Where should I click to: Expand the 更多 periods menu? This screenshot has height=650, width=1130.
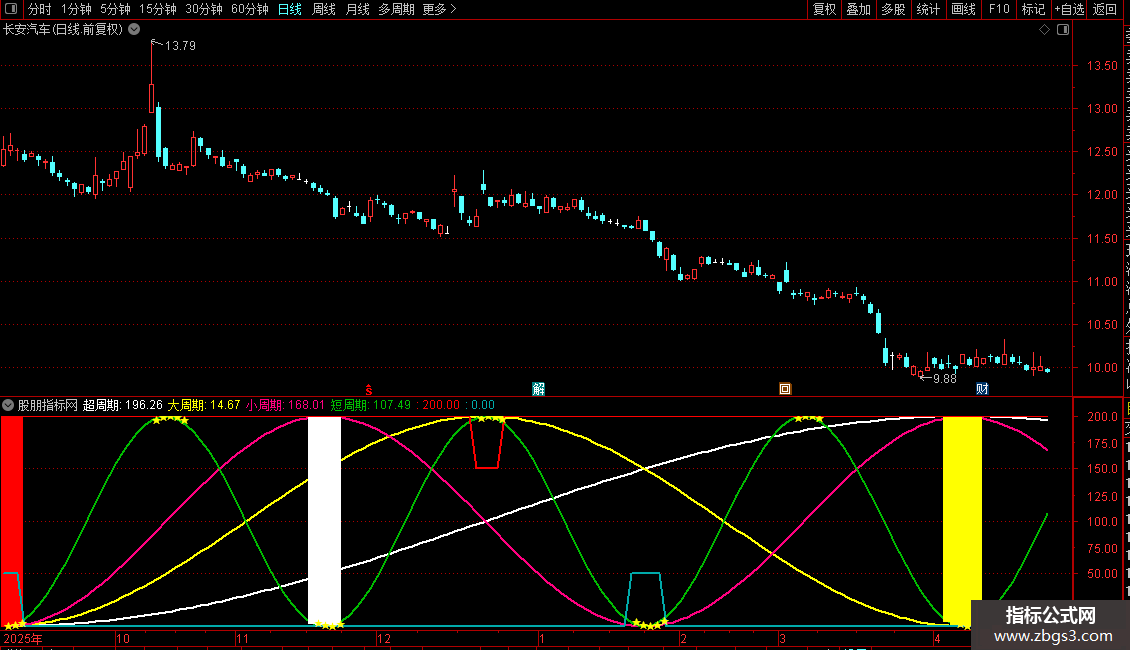click(x=439, y=9)
